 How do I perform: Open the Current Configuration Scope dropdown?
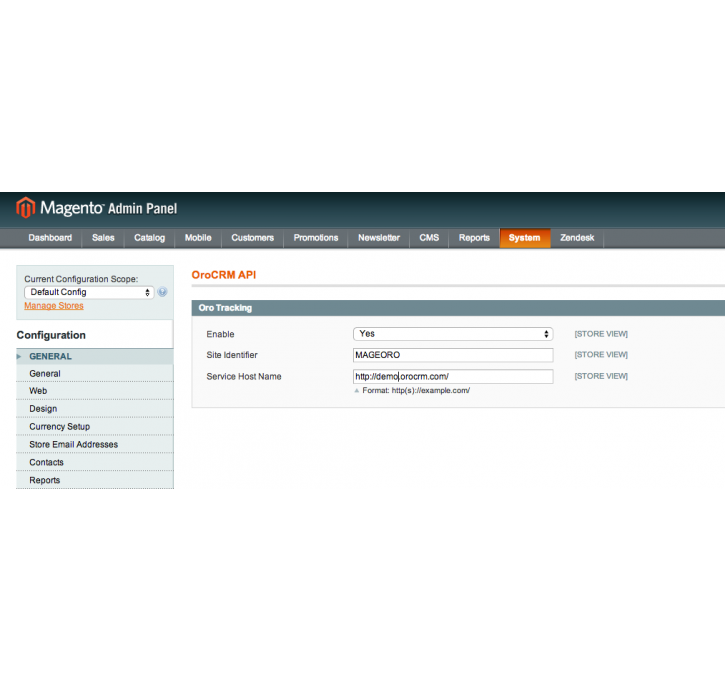pos(89,292)
